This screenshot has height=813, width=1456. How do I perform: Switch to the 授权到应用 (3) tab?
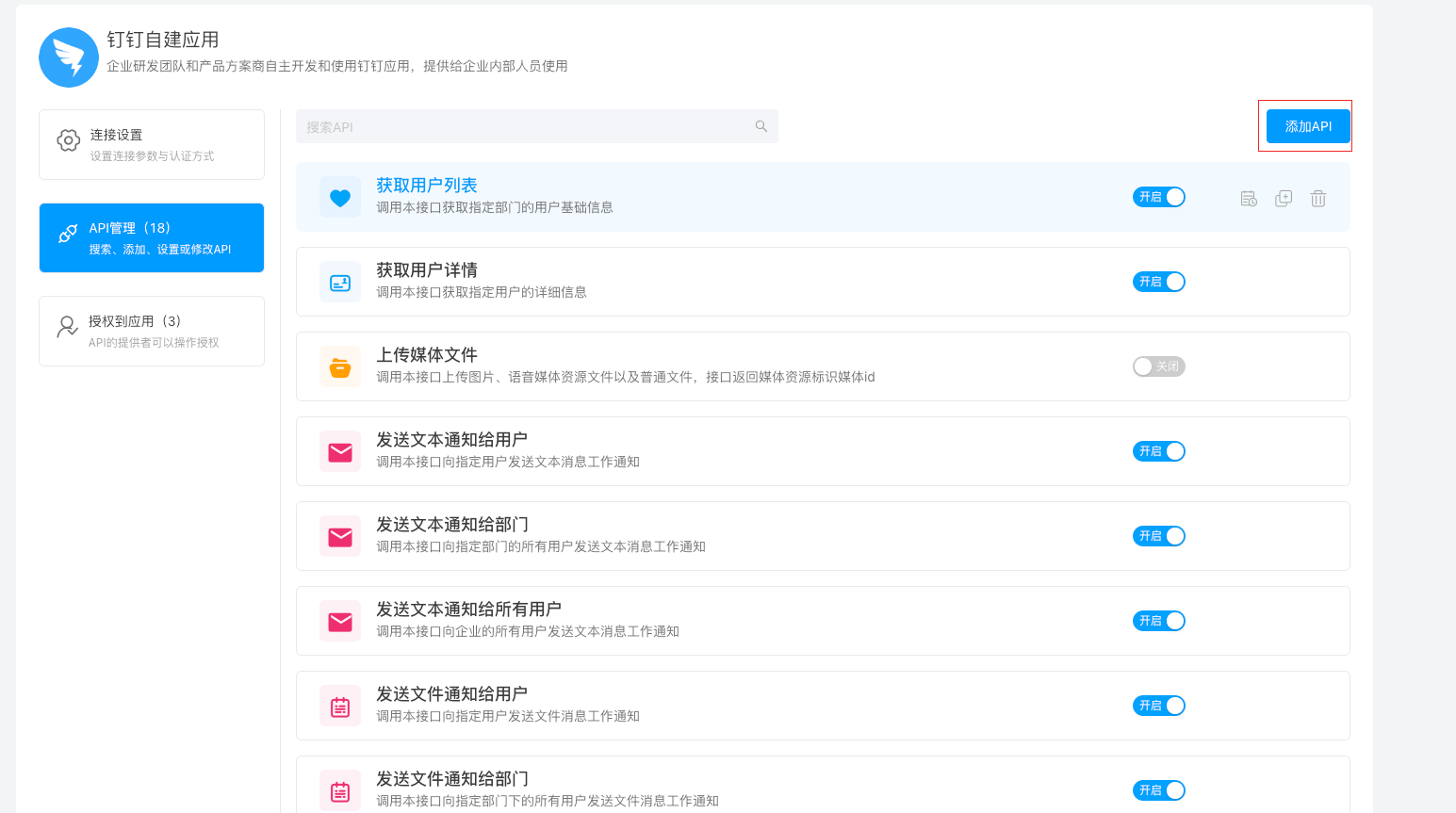point(152,331)
